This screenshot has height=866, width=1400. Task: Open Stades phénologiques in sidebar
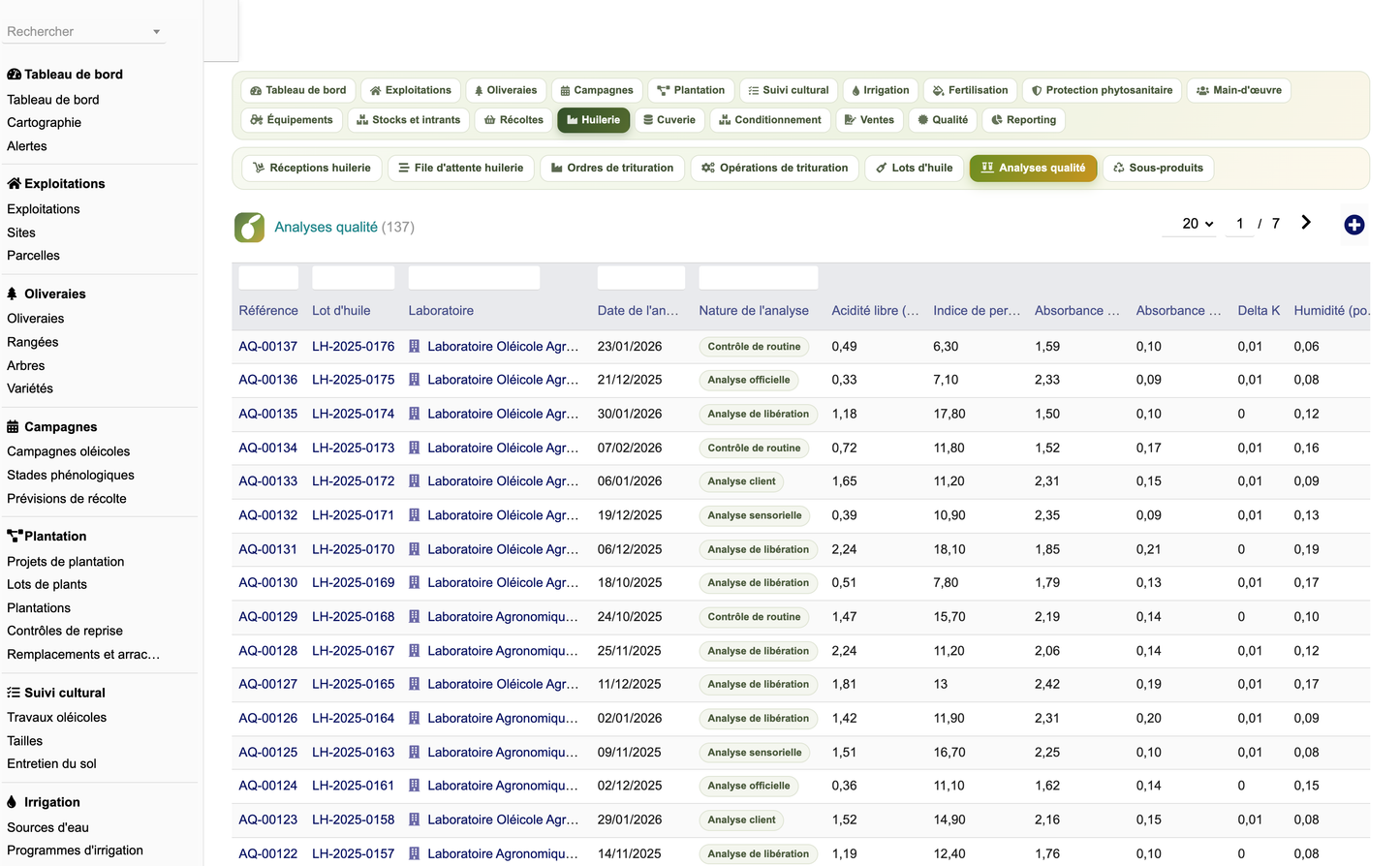tap(71, 475)
